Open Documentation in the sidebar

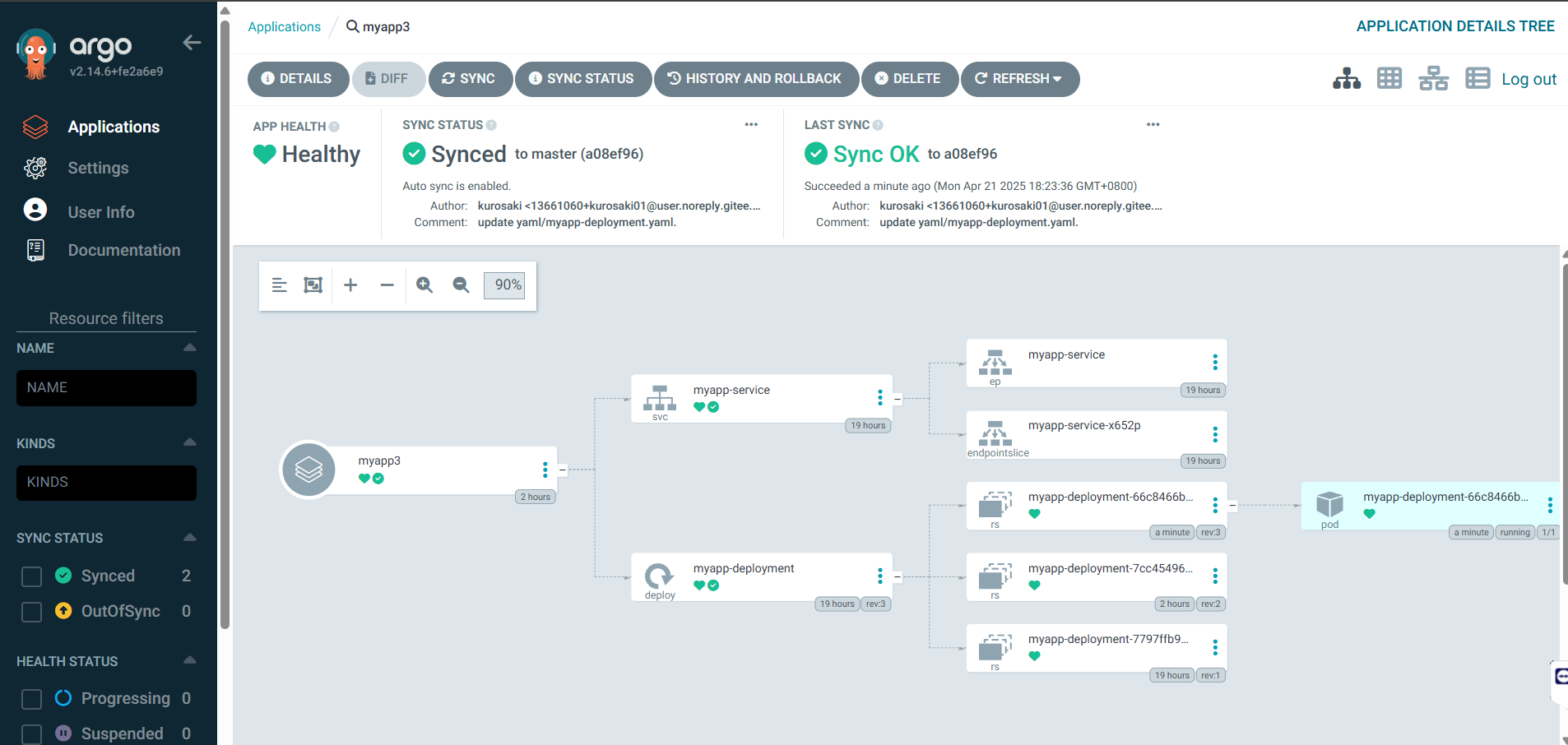point(123,250)
